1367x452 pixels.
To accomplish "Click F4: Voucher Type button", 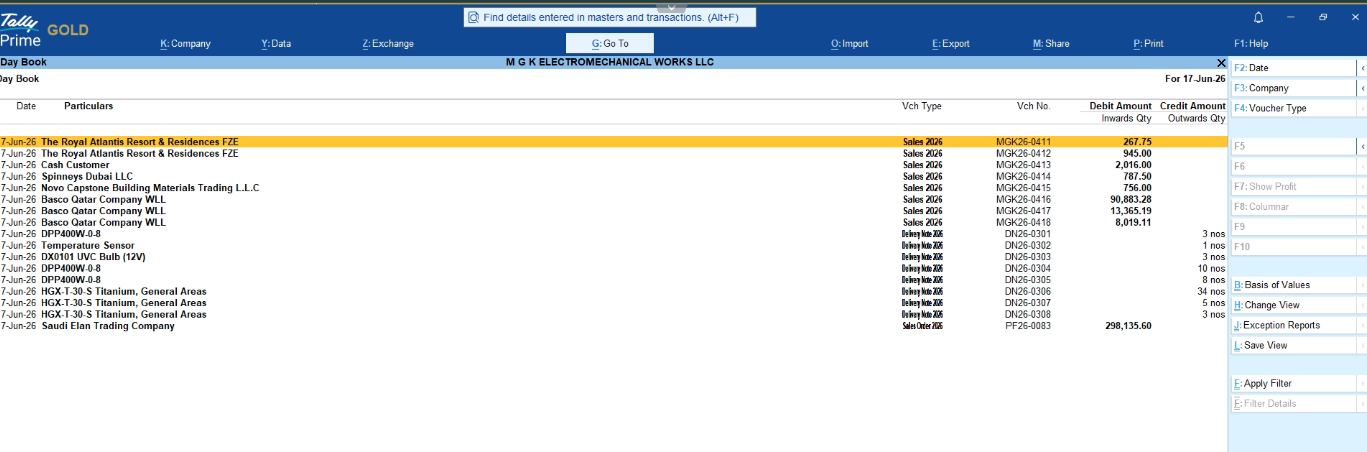I will [x=1292, y=108].
